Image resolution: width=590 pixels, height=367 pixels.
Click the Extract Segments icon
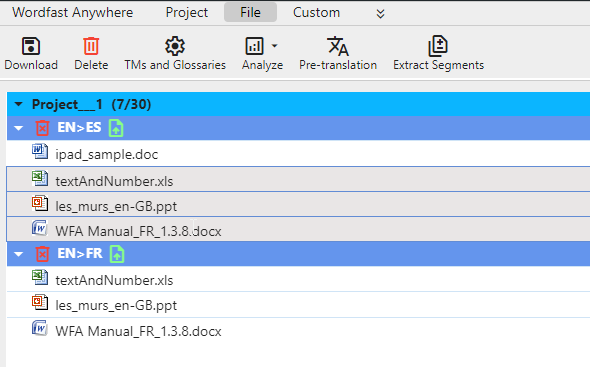[438, 46]
